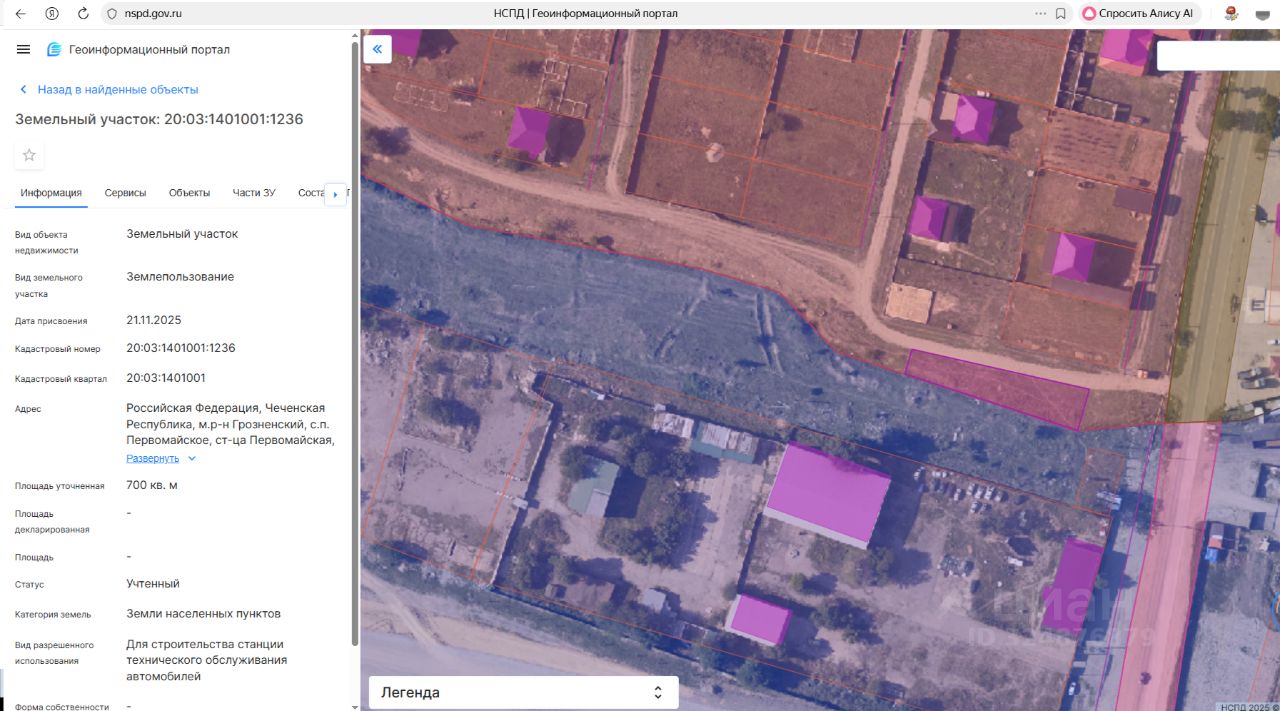This screenshot has width=1280, height=711.
Task: Click the Геоинформационный портал logo
Action: 138,49
